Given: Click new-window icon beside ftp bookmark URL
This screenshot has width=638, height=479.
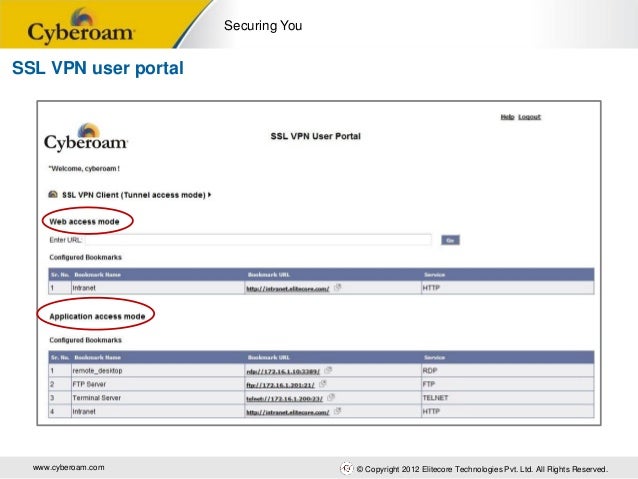Looking at the screenshot, I should click(x=323, y=383).
